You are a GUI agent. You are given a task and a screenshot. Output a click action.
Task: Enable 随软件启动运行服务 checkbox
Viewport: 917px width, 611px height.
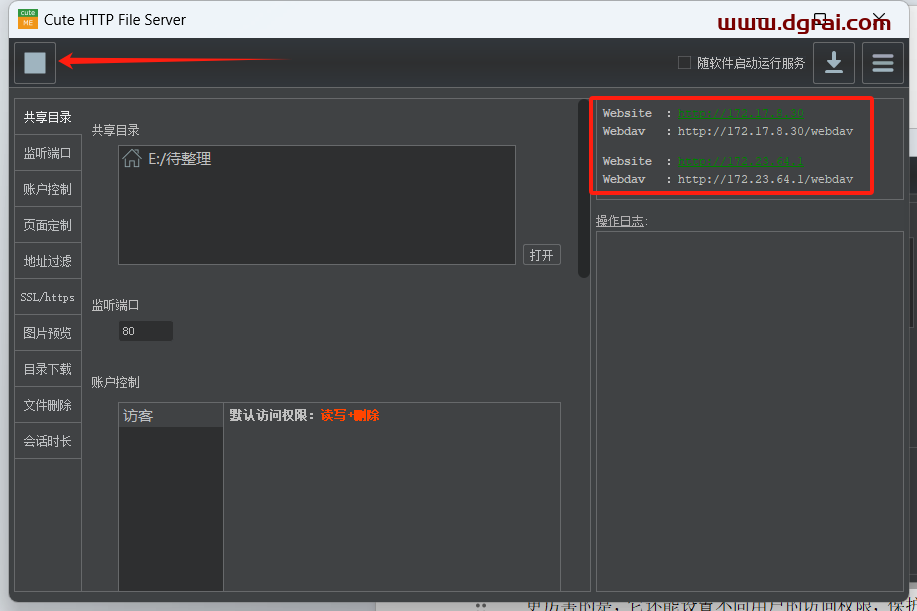[684, 63]
